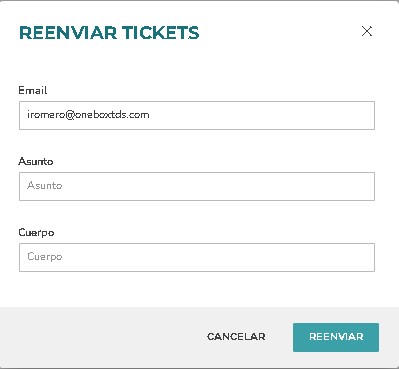The image size is (399, 369).
Task: Place cursor in iromero@oneboxtds.com address text
Action: (88, 115)
